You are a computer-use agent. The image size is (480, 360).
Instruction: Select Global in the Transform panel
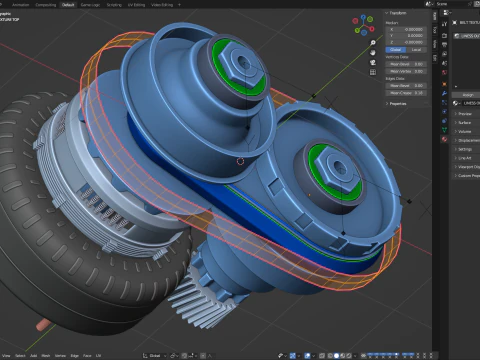coord(396,50)
